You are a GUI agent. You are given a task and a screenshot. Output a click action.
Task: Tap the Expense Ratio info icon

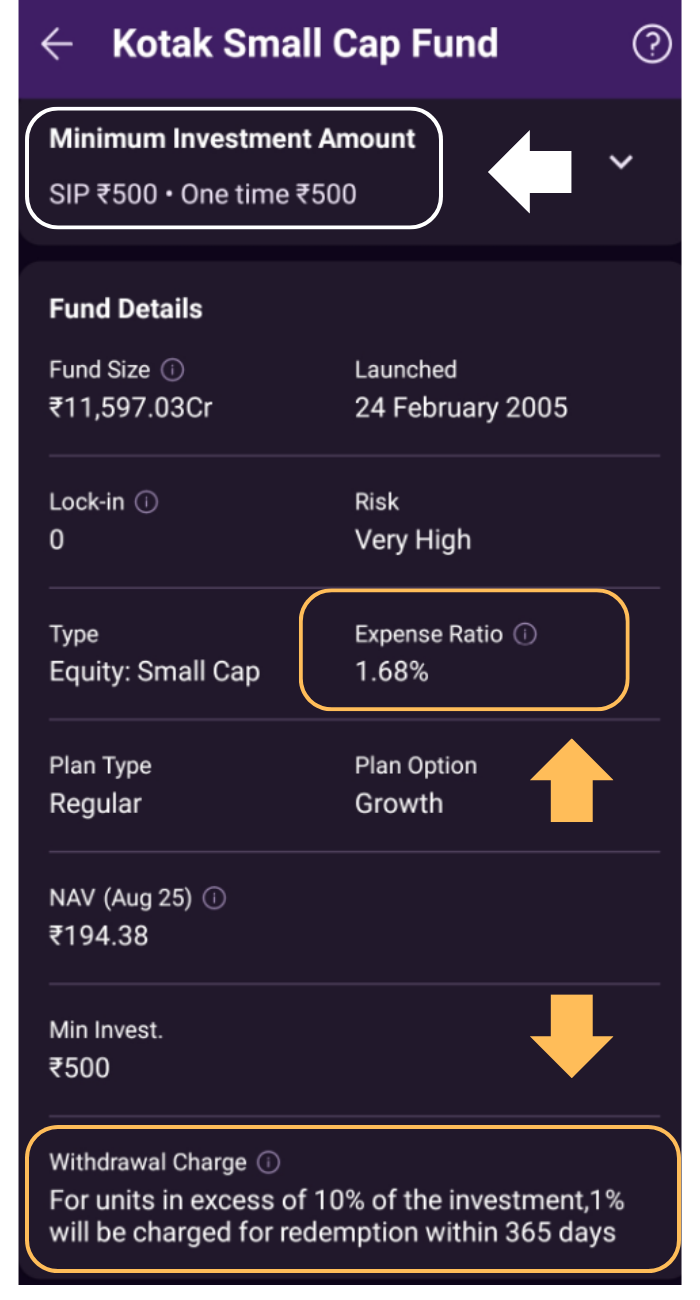tap(525, 634)
